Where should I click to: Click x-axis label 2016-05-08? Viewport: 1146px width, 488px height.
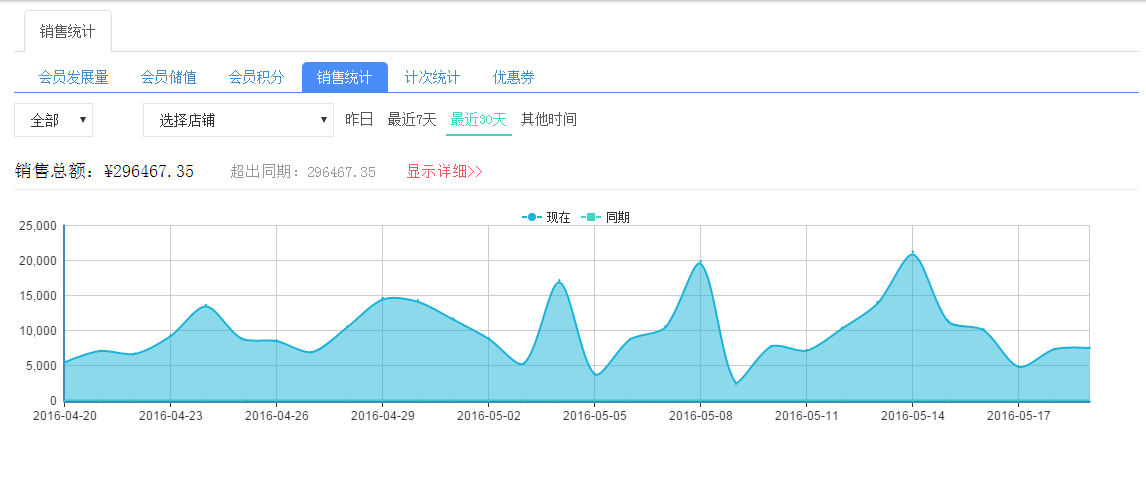[700, 416]
